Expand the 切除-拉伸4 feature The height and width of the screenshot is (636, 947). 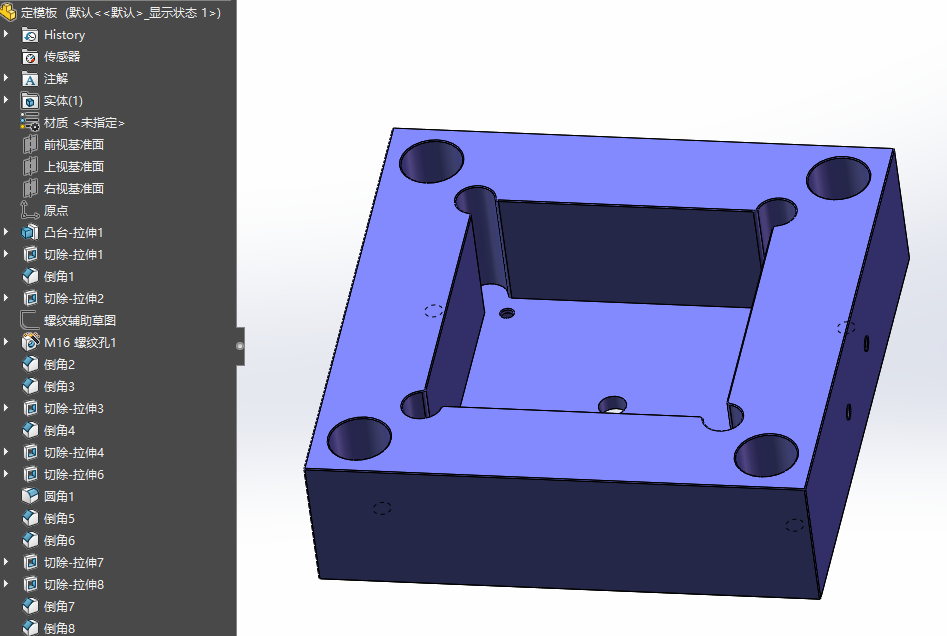7,452
